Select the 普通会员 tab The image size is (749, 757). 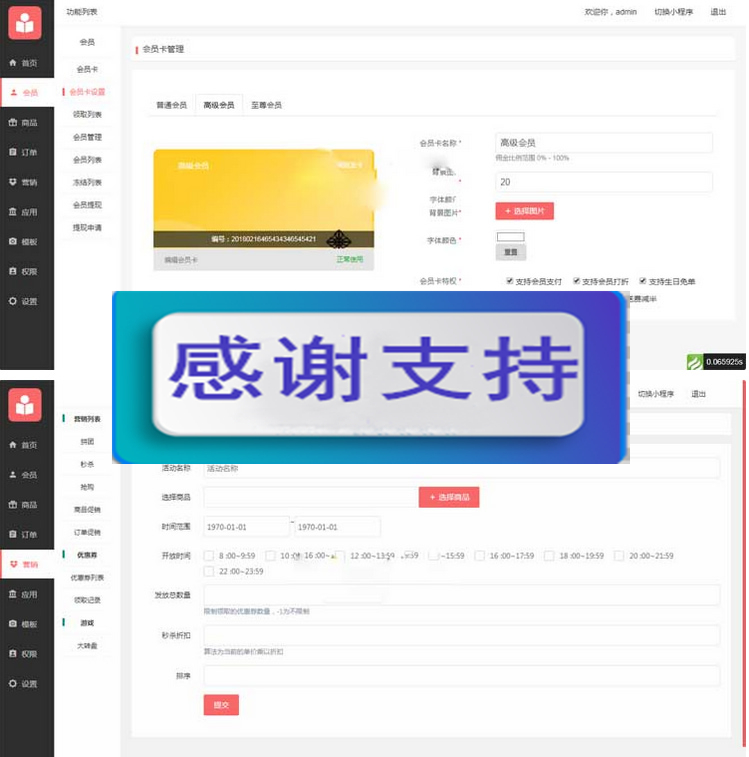[171, 105]
